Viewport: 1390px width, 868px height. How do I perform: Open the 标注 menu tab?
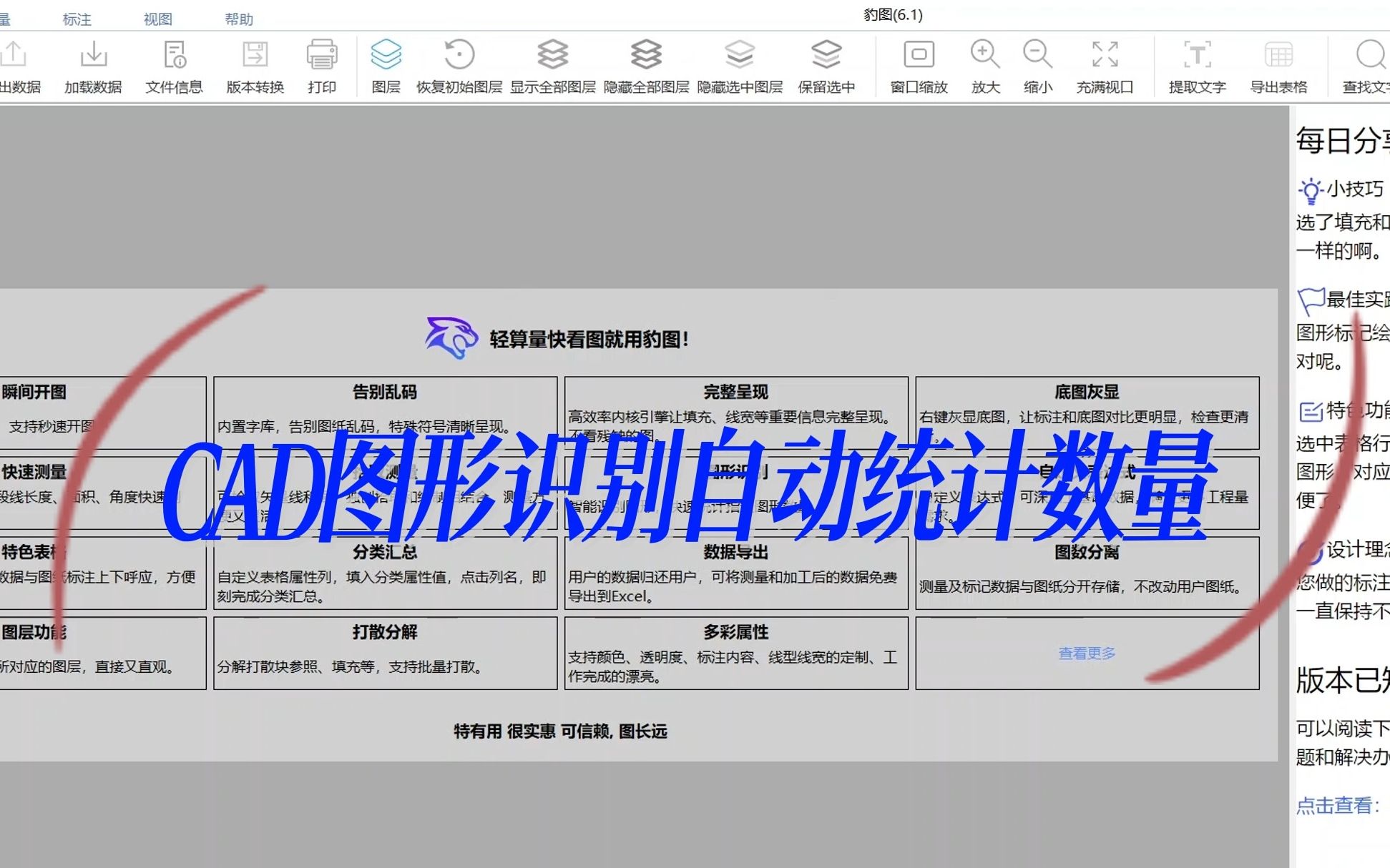coord(77,19)
